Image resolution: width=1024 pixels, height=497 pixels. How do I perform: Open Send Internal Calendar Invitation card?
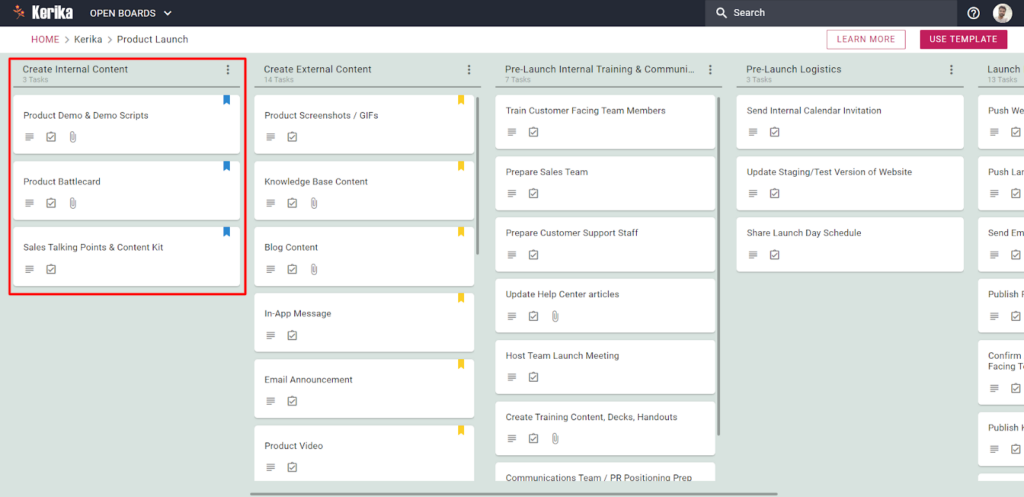tap(850, 122)
